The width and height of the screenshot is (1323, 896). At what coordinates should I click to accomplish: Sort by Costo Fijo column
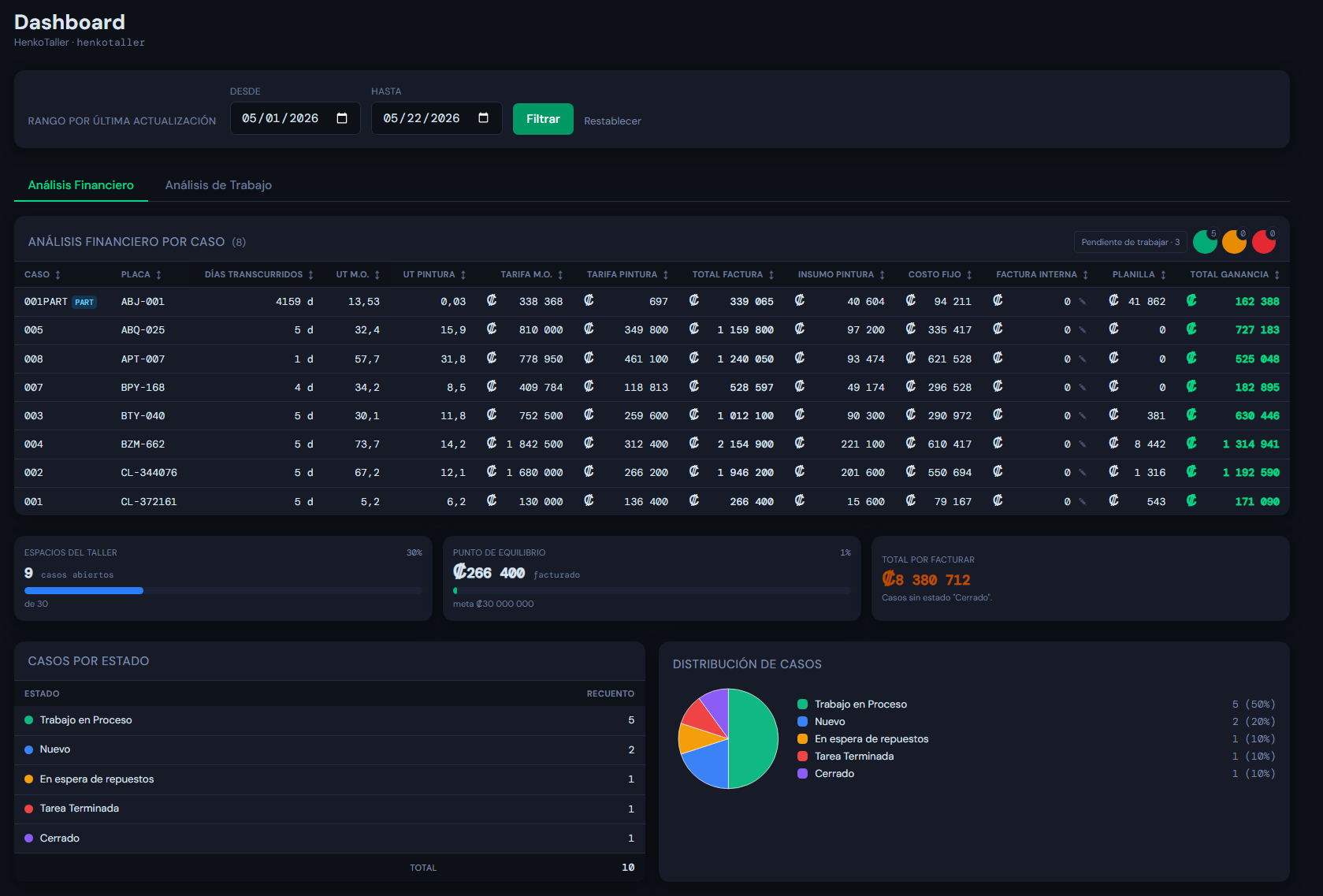click(940, 274)
